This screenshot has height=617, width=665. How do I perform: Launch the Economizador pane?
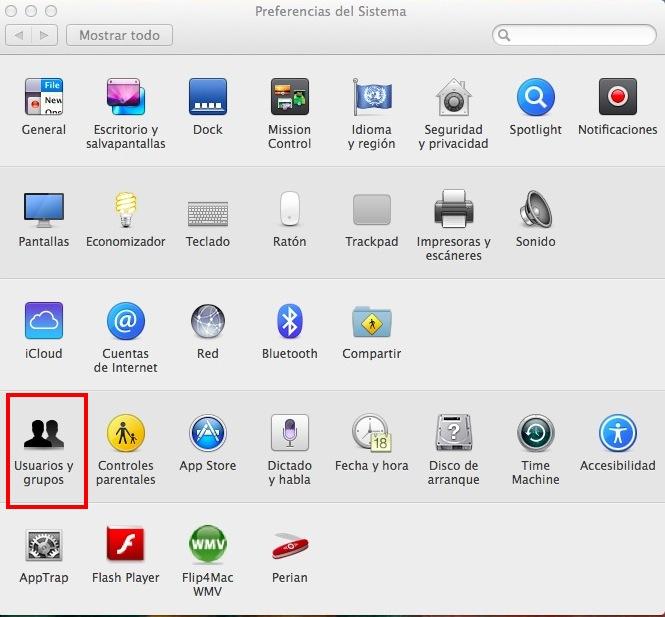[126, 210]
